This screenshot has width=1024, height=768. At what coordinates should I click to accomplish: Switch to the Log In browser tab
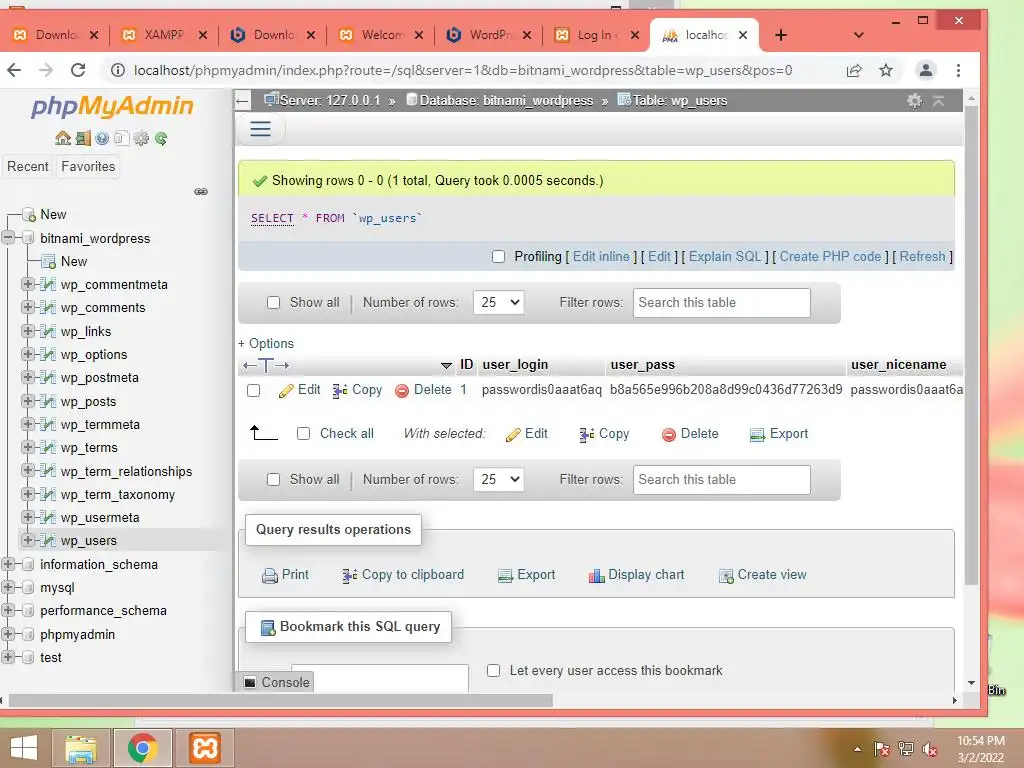(x=594, y=35)
